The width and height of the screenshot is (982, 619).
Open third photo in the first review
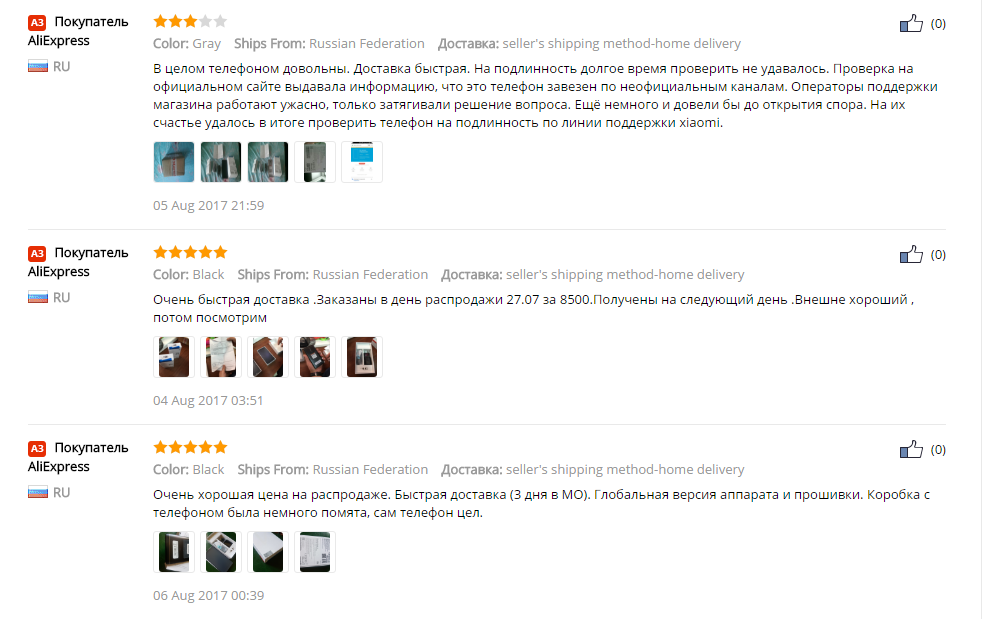(x=268, y=162)
